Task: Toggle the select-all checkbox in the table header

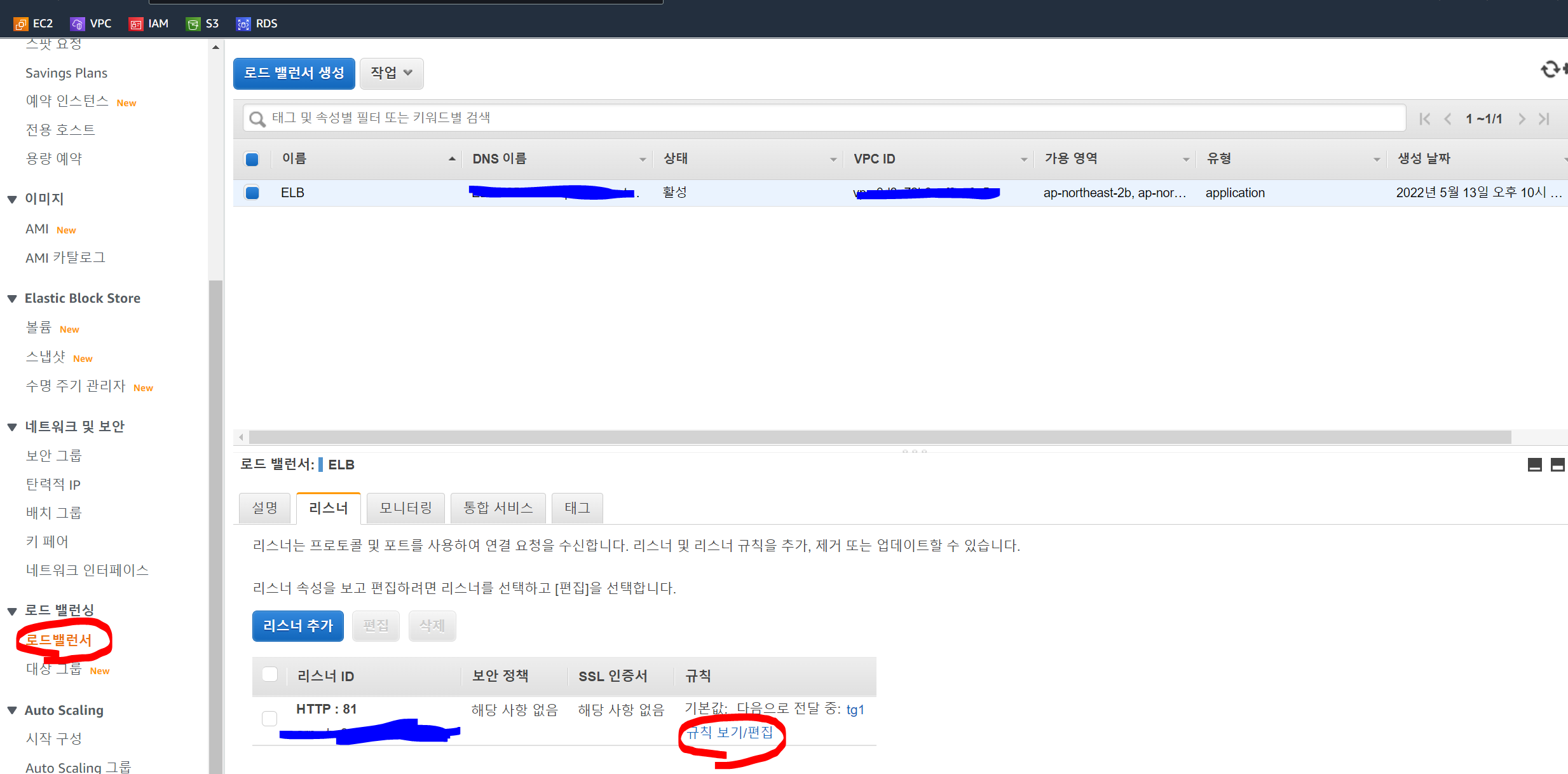Action: tap(252, 159)
